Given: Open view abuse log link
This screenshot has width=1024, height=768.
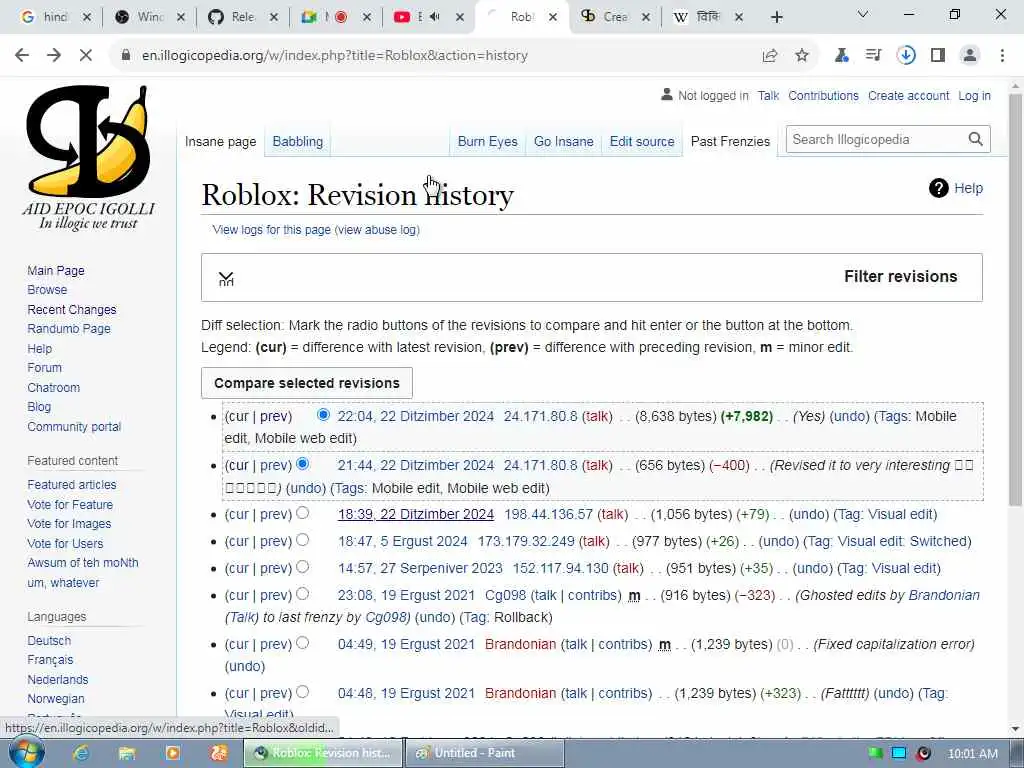Looking at the screenshot, I should (x=377, y=230).
